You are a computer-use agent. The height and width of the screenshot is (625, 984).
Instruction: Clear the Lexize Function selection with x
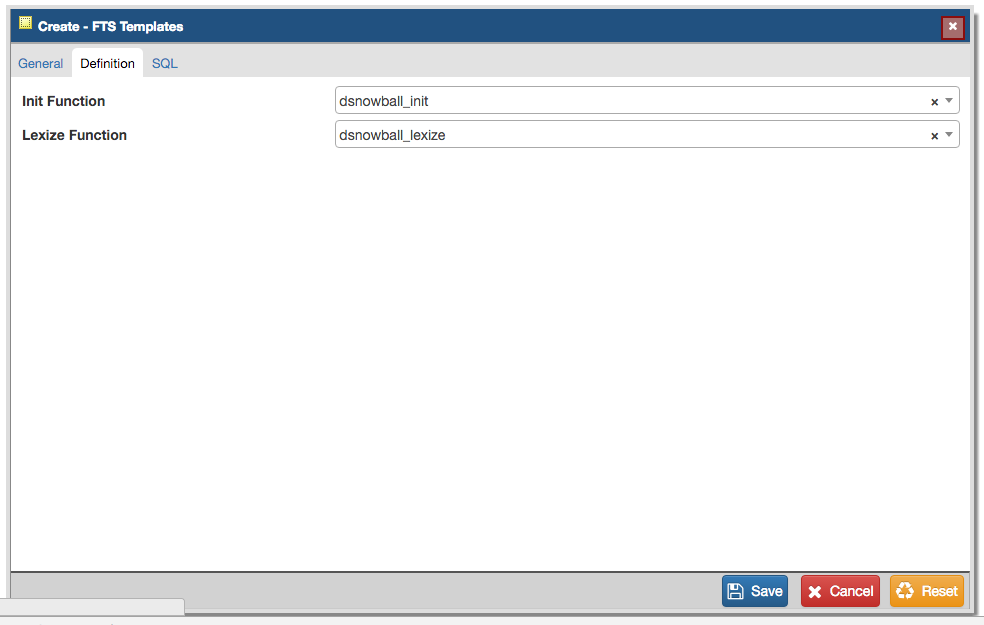point(934,136)
